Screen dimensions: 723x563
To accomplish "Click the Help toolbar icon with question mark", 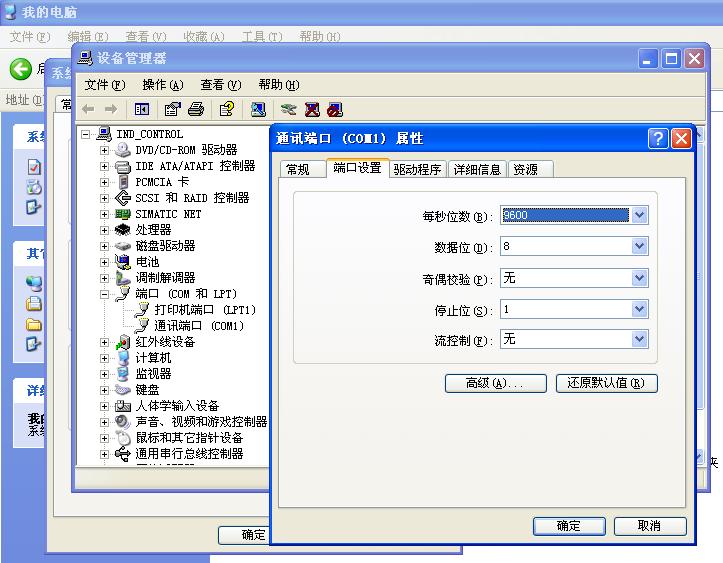I will pos(227,109).
